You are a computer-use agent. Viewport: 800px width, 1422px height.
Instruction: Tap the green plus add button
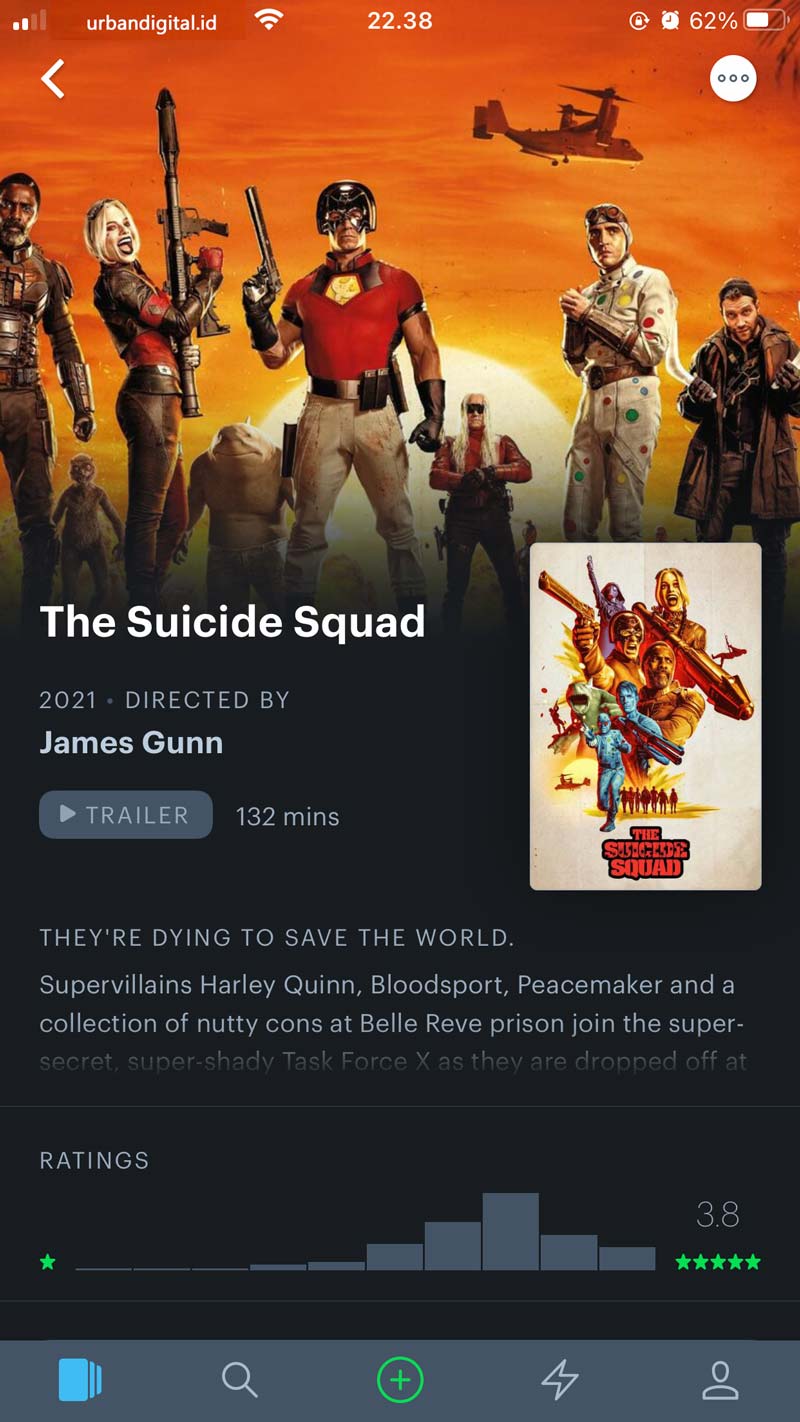point(400,1381)
